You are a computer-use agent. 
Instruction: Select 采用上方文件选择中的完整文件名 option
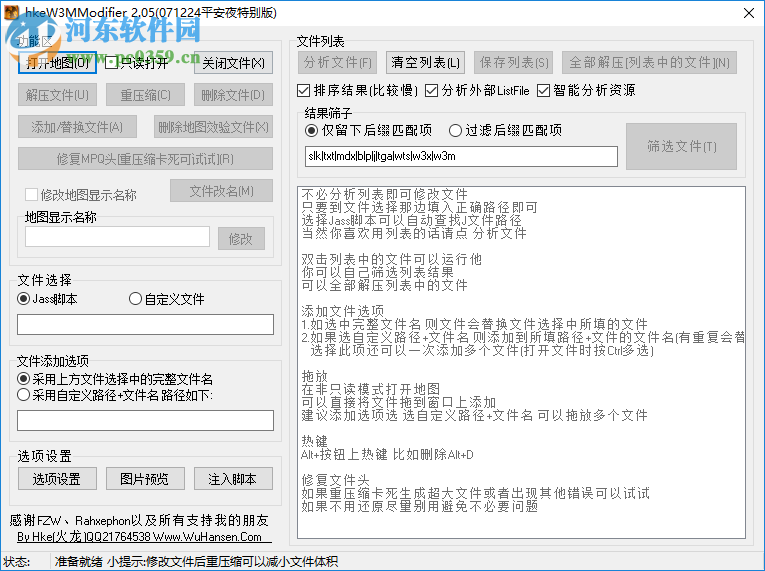[x=115, y=379]
